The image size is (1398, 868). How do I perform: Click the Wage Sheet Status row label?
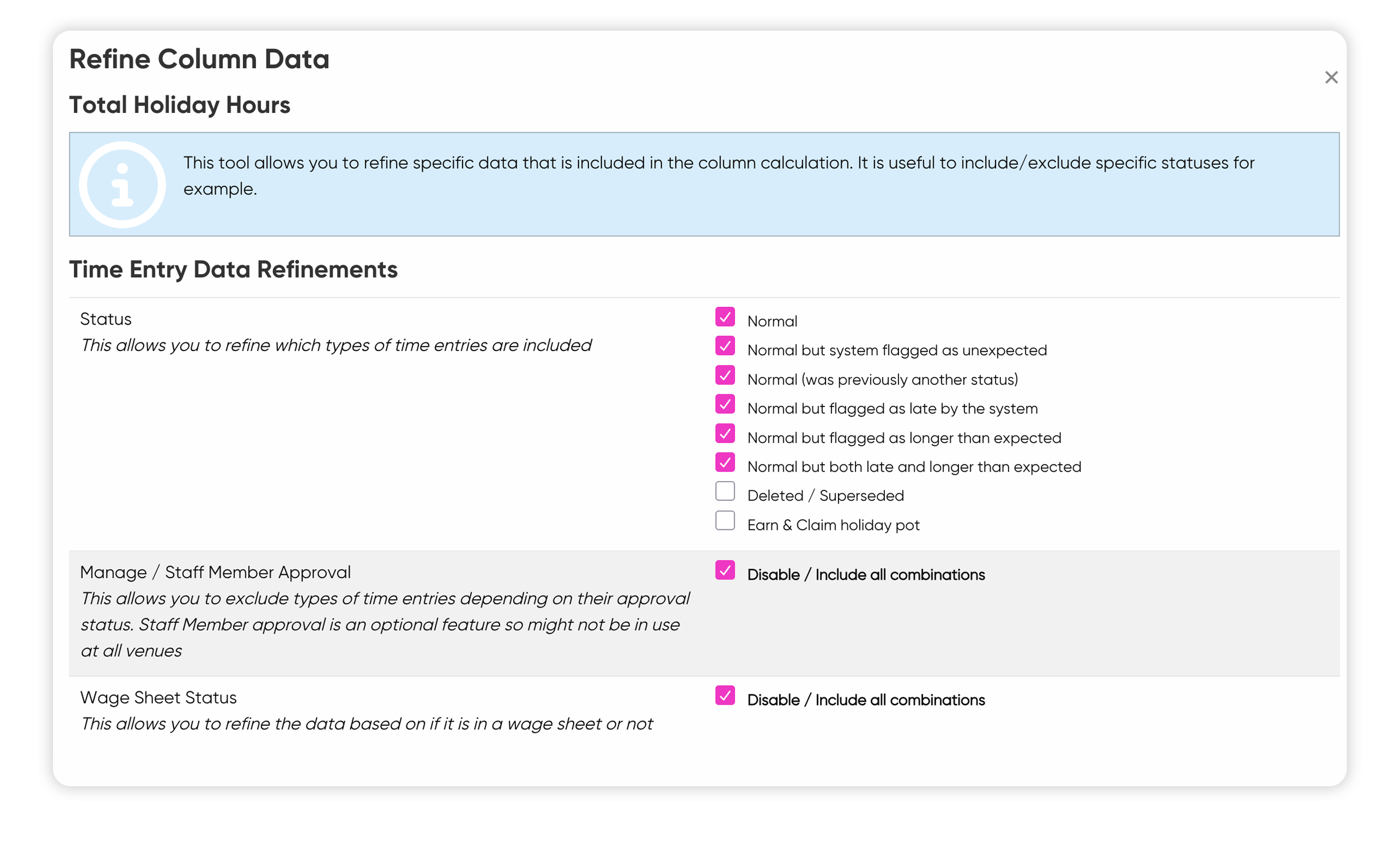click(158, 697)
